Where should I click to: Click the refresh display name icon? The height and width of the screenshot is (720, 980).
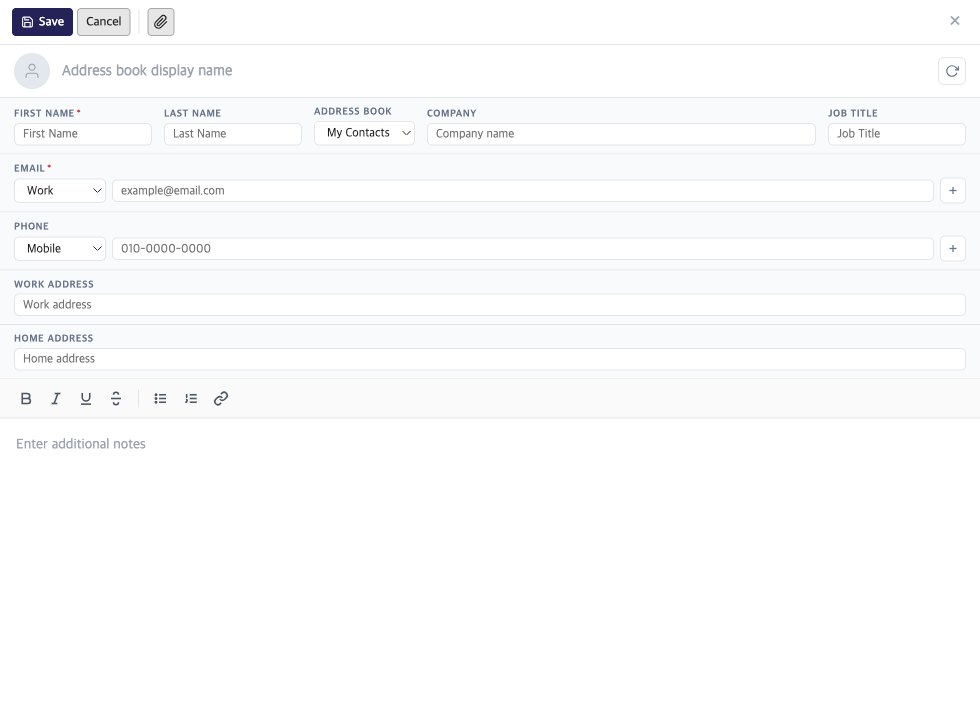click(x=952, y=71)
